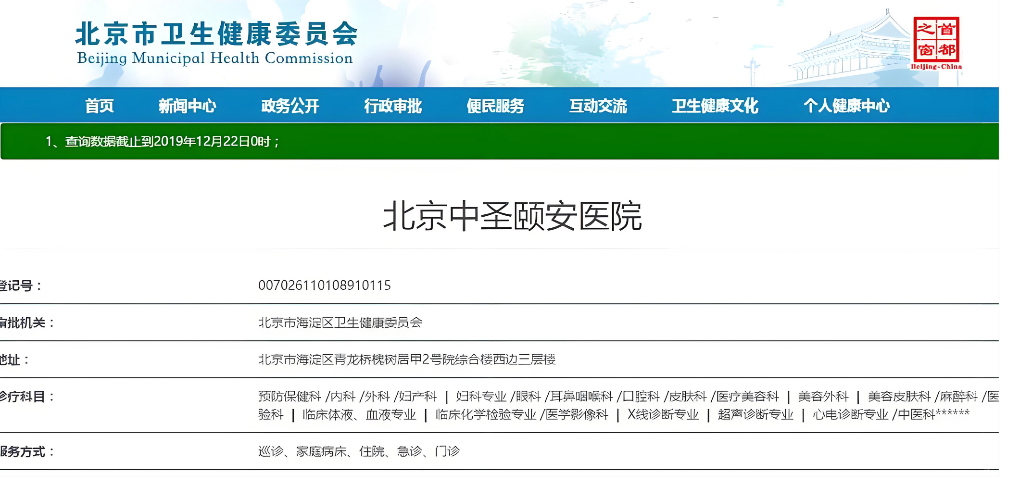
Task: Click 美容皮肤科 in the department list
Action: point(899,397)
